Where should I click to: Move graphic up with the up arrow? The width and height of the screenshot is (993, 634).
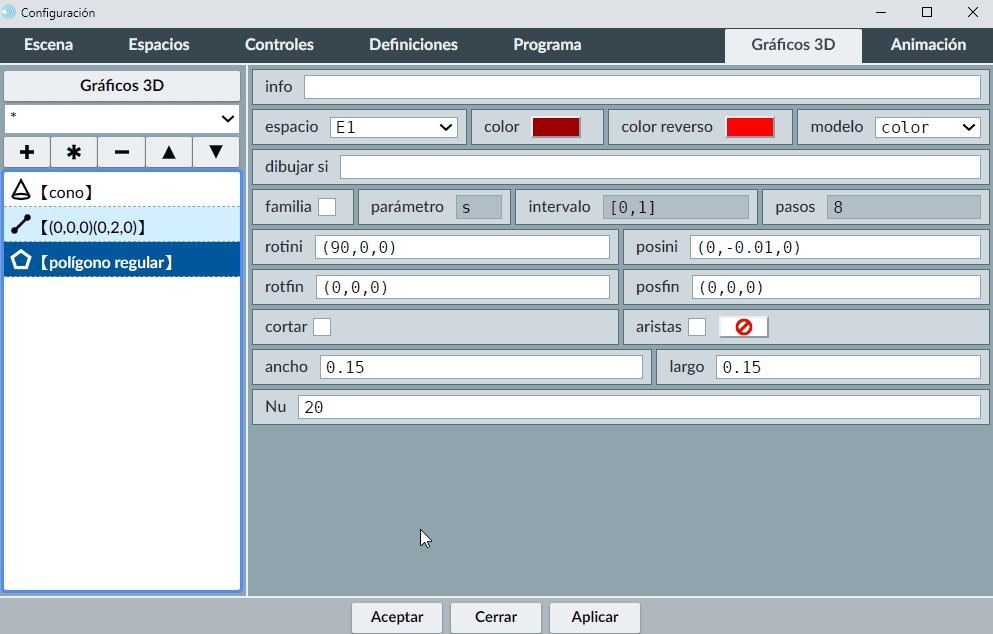click(x=169, y=152)
